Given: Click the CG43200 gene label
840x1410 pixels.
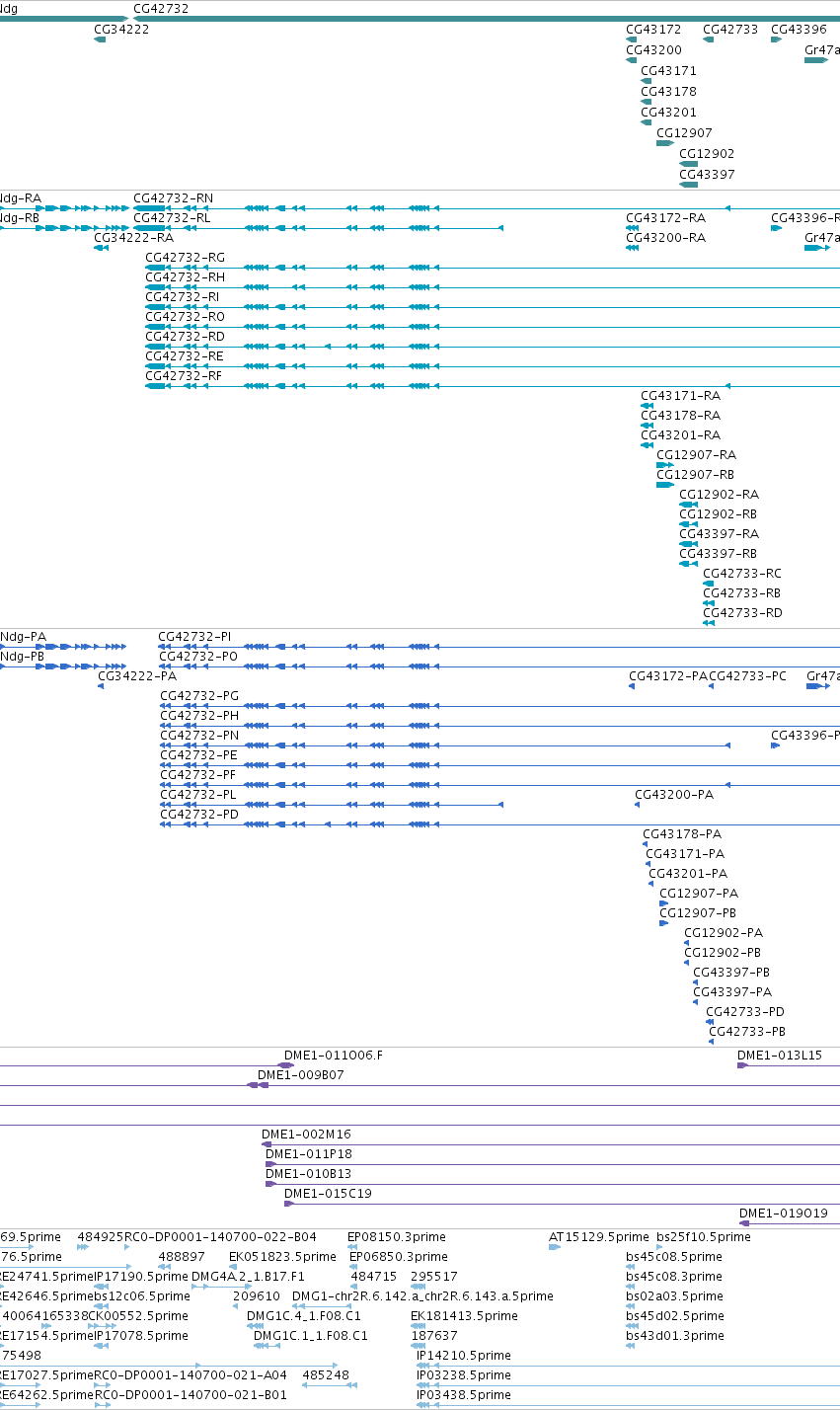Looking at the screenshot, I should pos(653,50).
